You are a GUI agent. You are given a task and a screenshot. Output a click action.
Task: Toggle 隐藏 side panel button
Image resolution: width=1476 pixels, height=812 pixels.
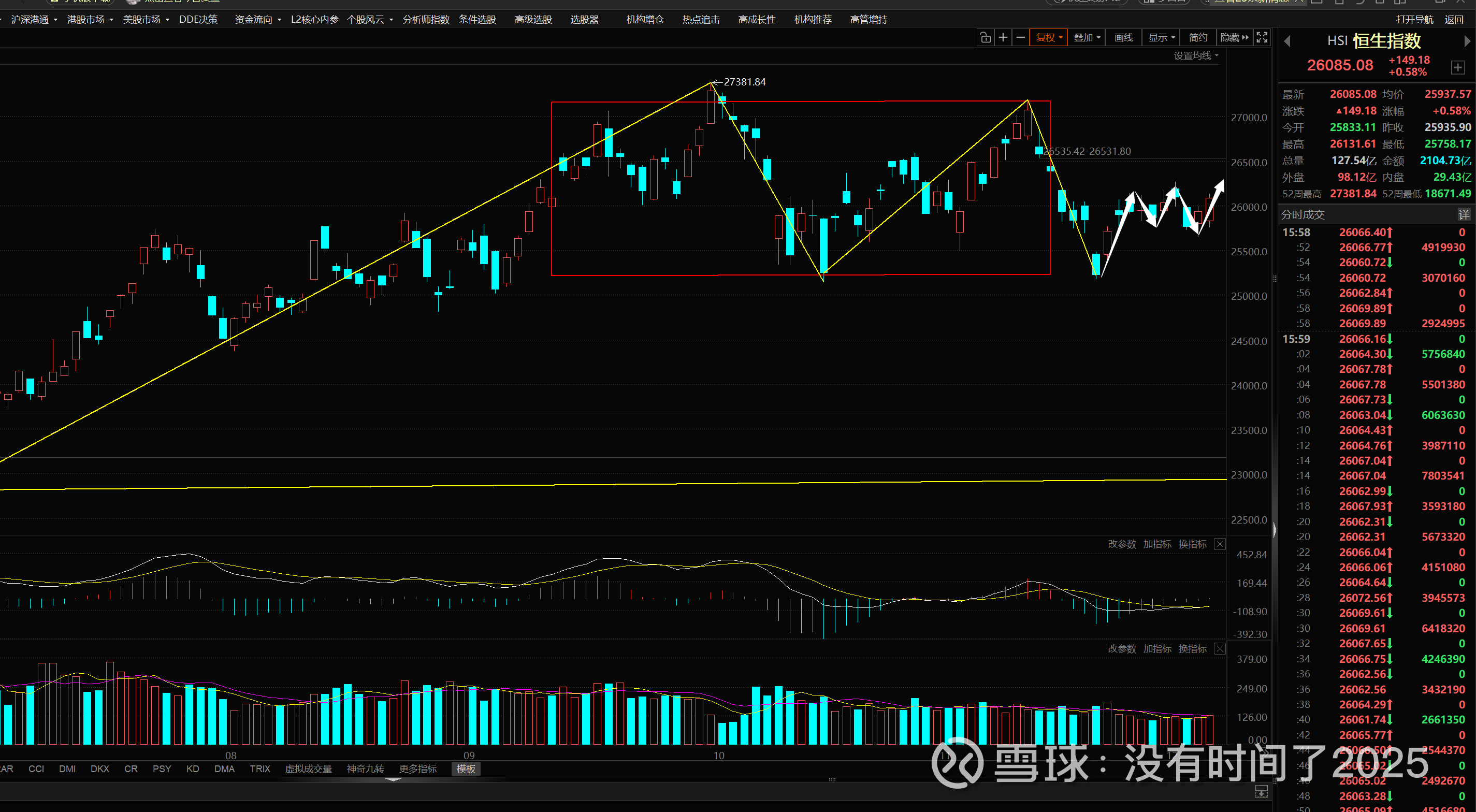pyautogui.click(x=1234, y=38)
